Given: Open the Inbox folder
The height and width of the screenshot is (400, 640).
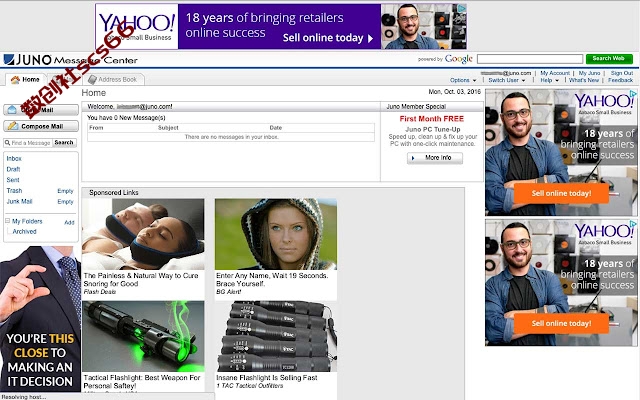Looking at the screenshot, I should [14, 158].
